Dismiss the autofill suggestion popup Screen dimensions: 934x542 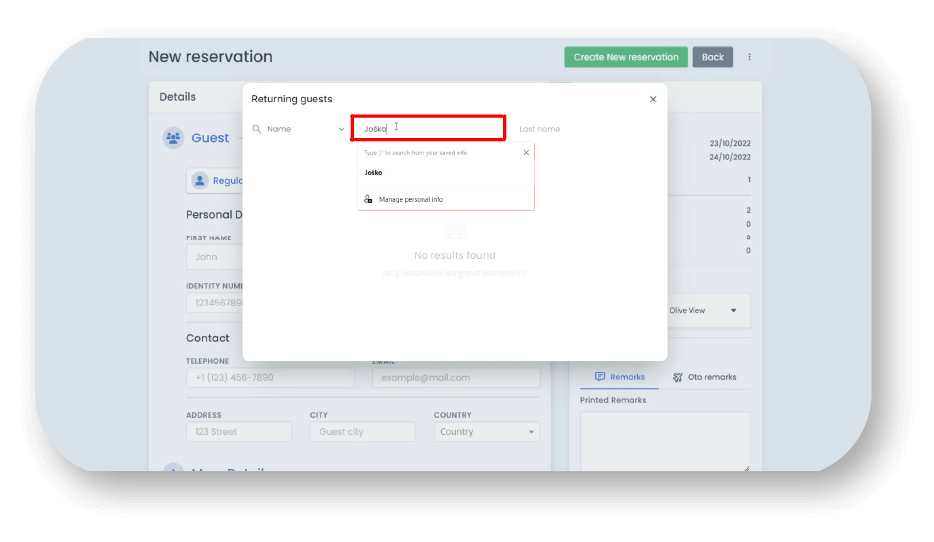coord(526,152)
